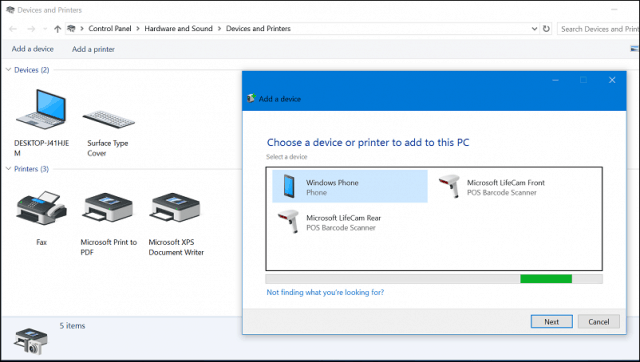
Task: Click the Cancel button
Action: pos(598,322)
